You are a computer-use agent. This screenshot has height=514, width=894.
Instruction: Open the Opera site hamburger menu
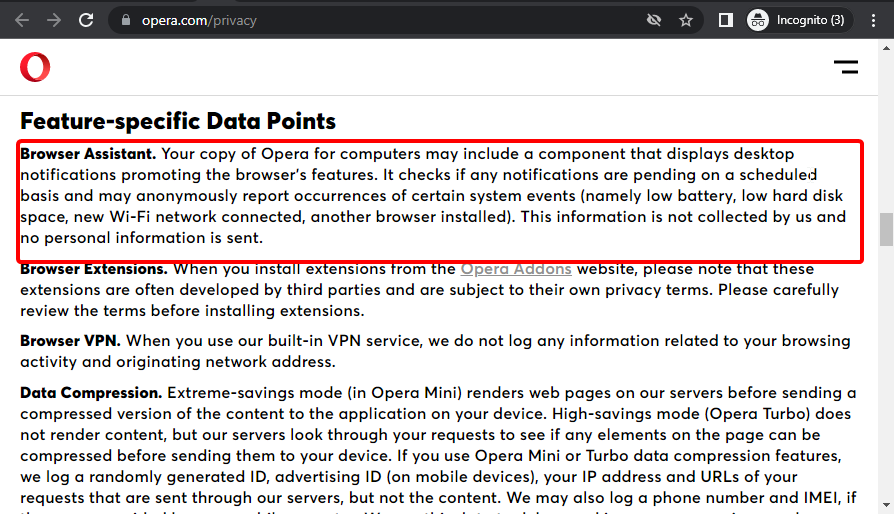click(846, 67)
